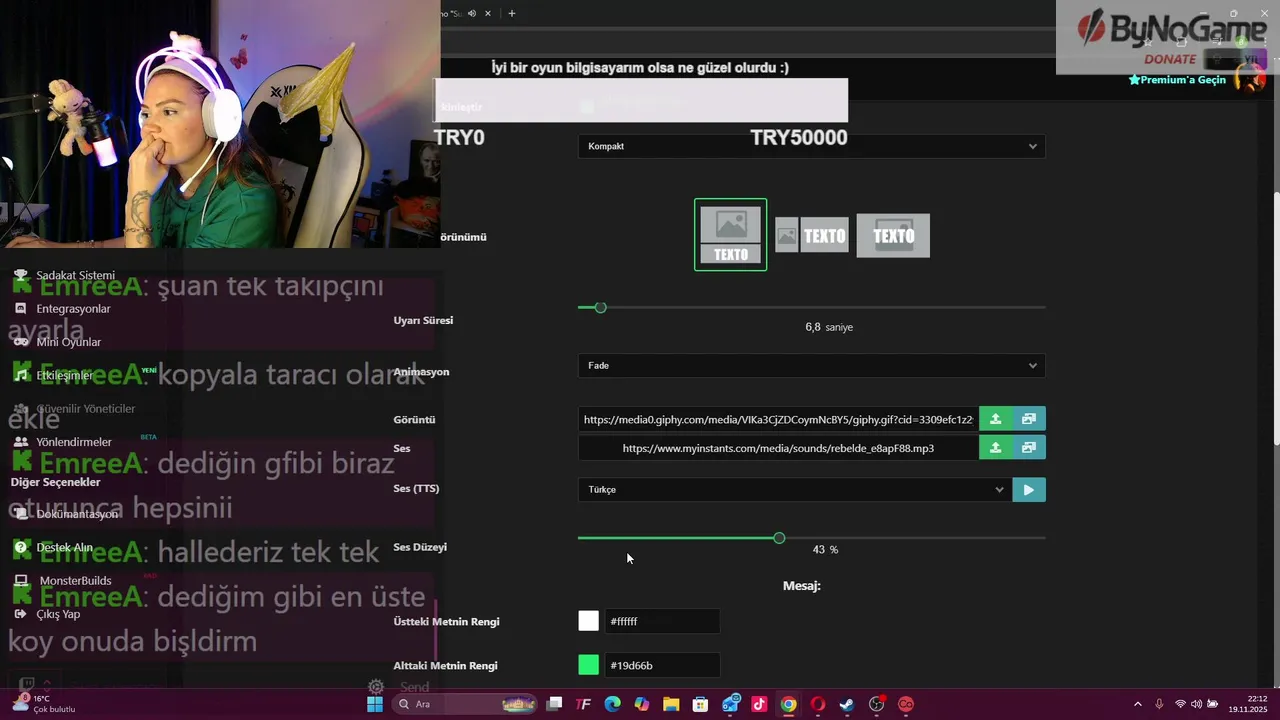
Task: Show hidden system tray icons
Action: [1137, 704]
